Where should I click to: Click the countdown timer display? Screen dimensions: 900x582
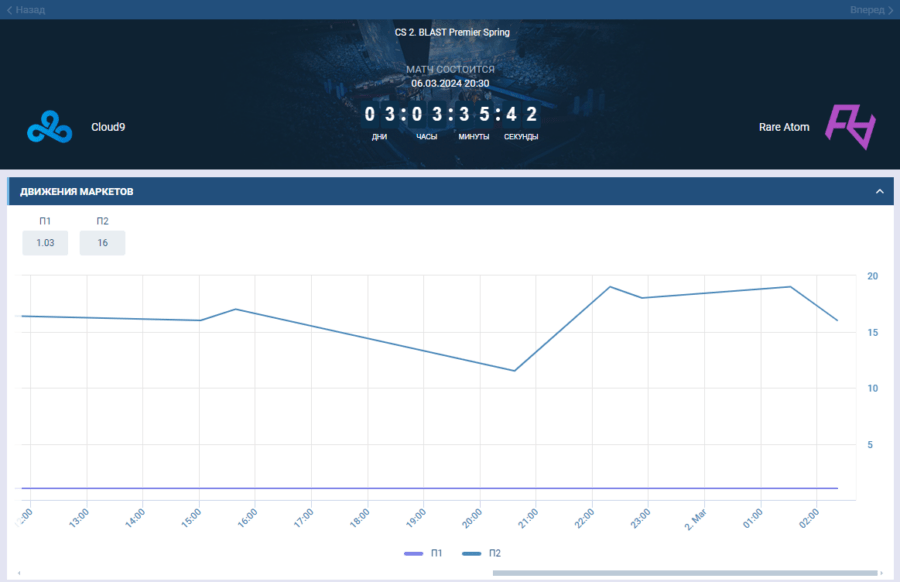point(450,114)
